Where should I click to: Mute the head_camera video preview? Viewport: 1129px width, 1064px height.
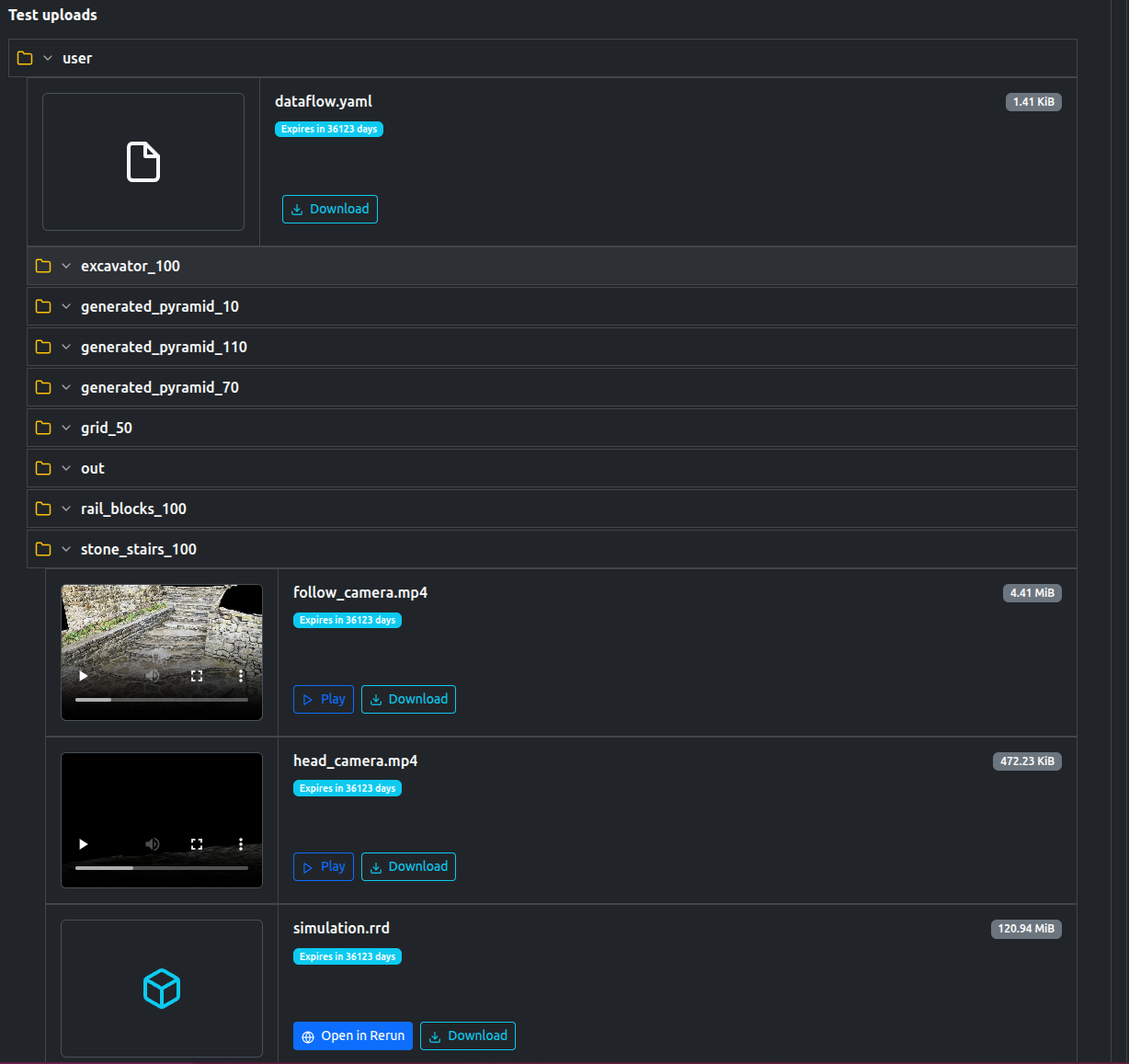153,844
